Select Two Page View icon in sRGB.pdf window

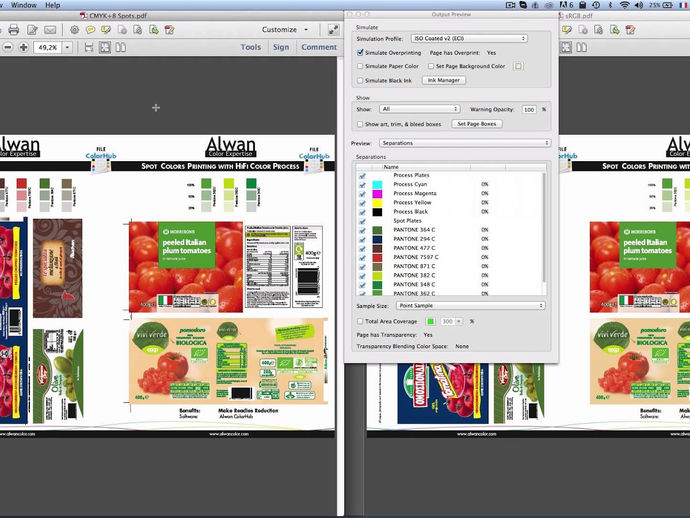(x=582, y=47)
